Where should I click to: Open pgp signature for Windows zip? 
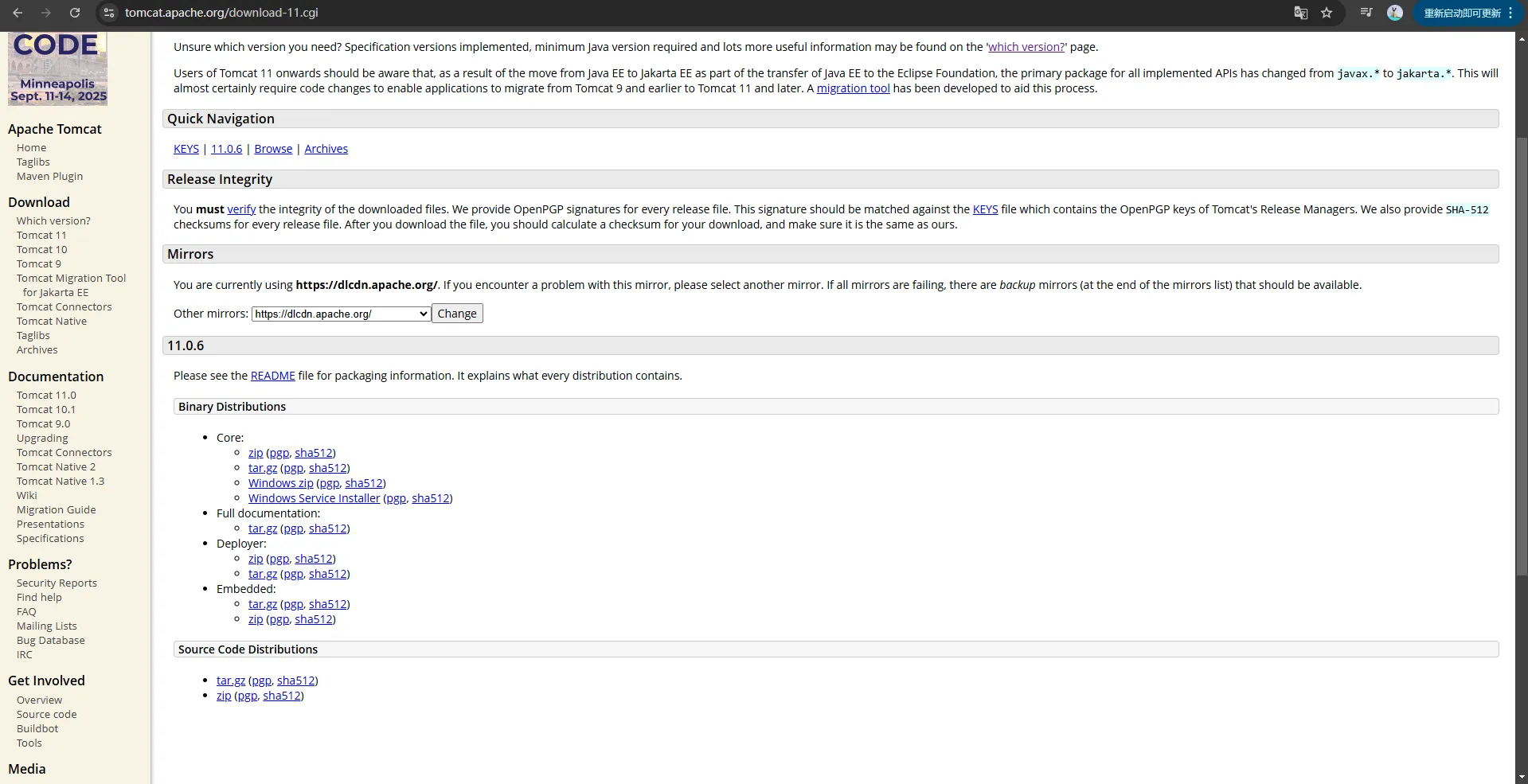pos(330,483)
